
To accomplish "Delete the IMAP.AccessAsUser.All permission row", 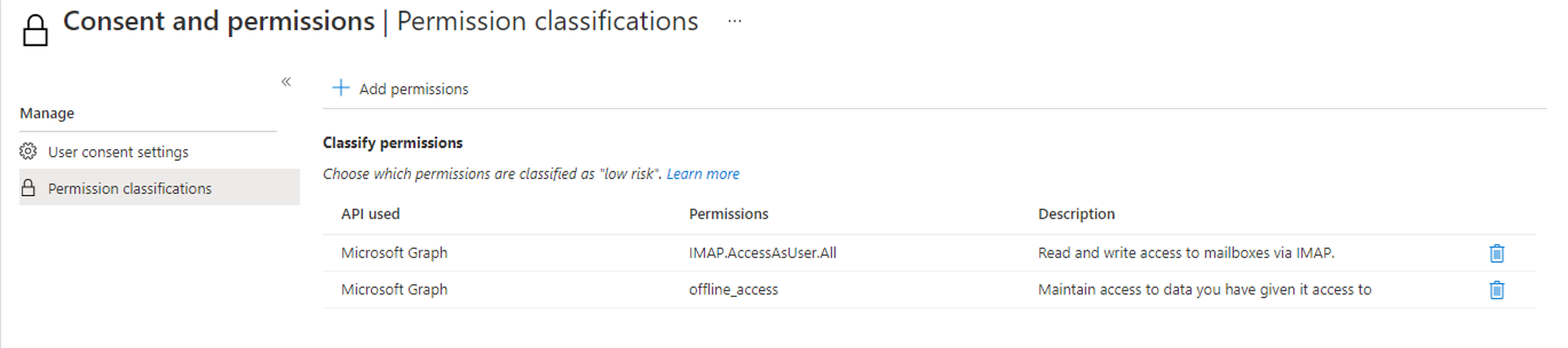I will pyautogui.click(x=1496, y=253).
